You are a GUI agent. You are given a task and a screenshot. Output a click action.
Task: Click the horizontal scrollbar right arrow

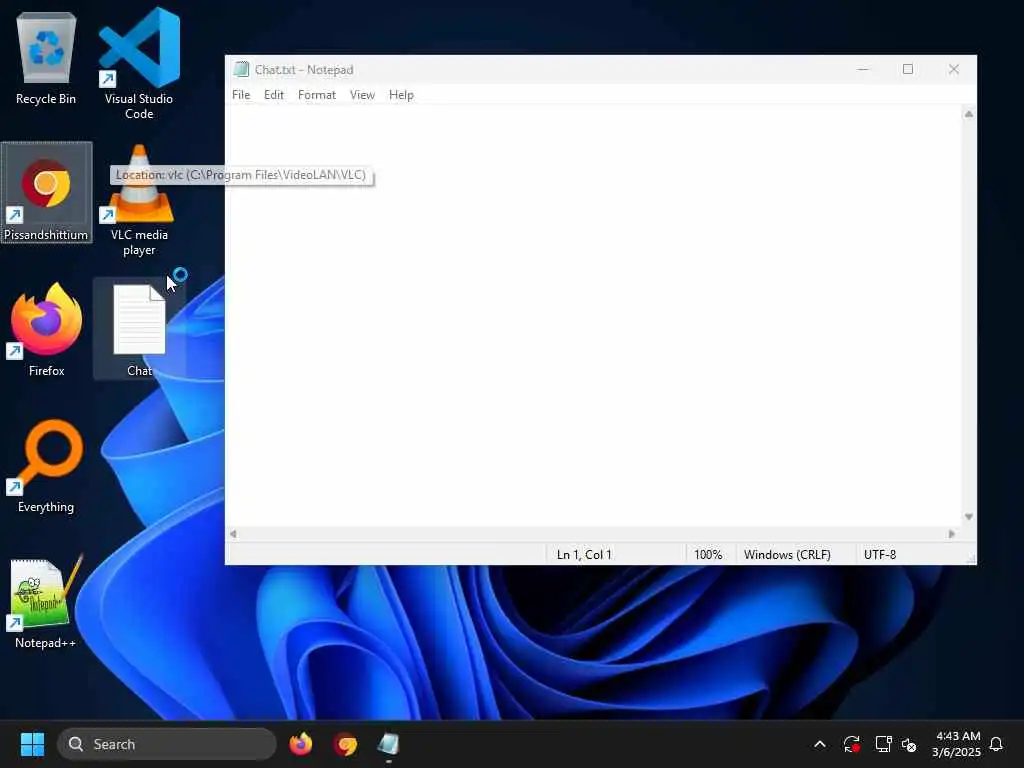952,534
